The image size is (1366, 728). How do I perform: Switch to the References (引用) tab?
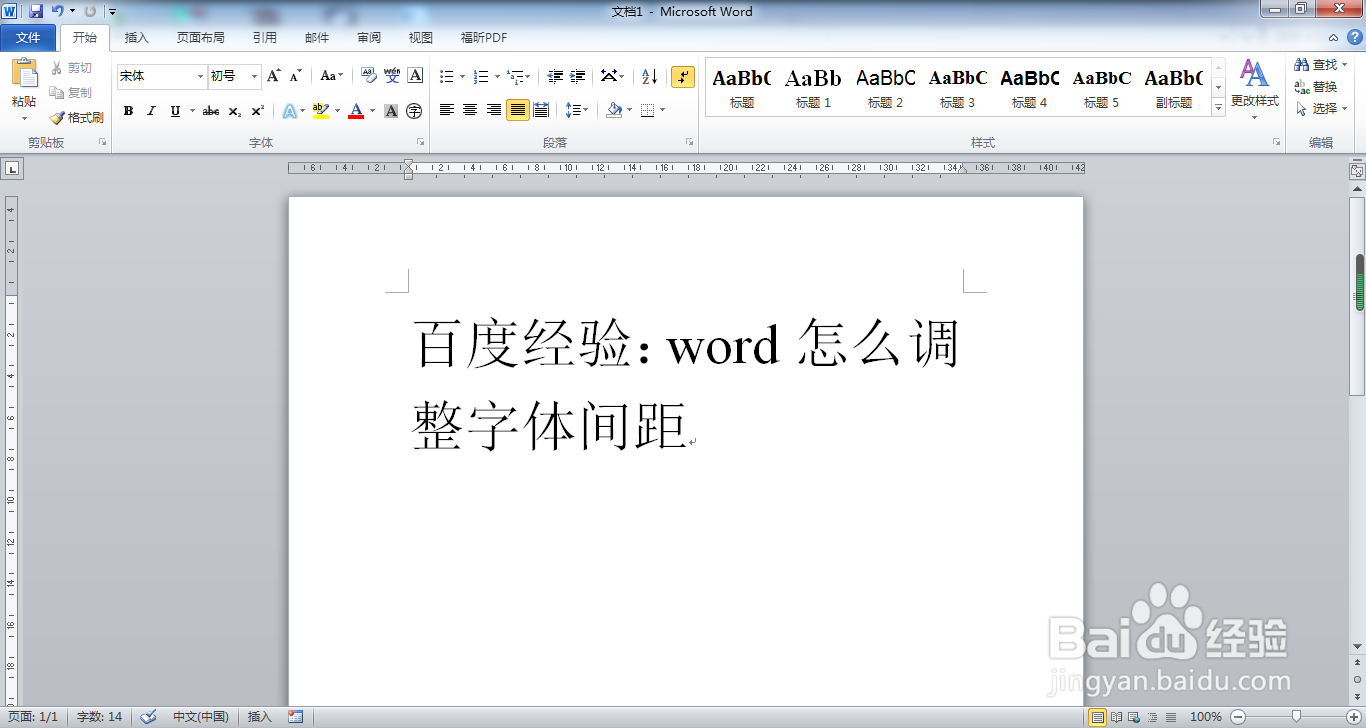coord(265,38)
